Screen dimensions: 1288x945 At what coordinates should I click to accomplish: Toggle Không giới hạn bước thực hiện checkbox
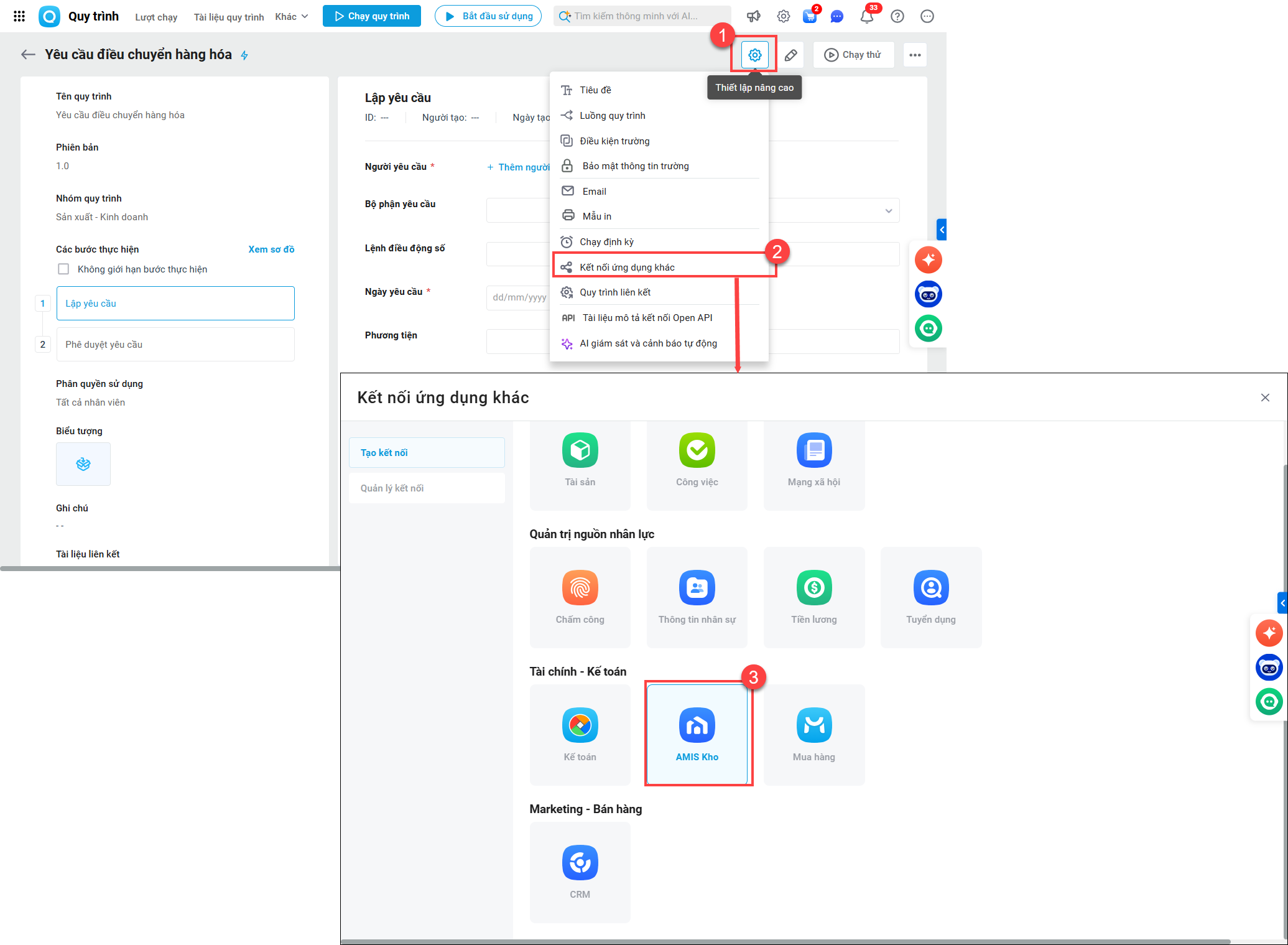(x=63, y=269)
